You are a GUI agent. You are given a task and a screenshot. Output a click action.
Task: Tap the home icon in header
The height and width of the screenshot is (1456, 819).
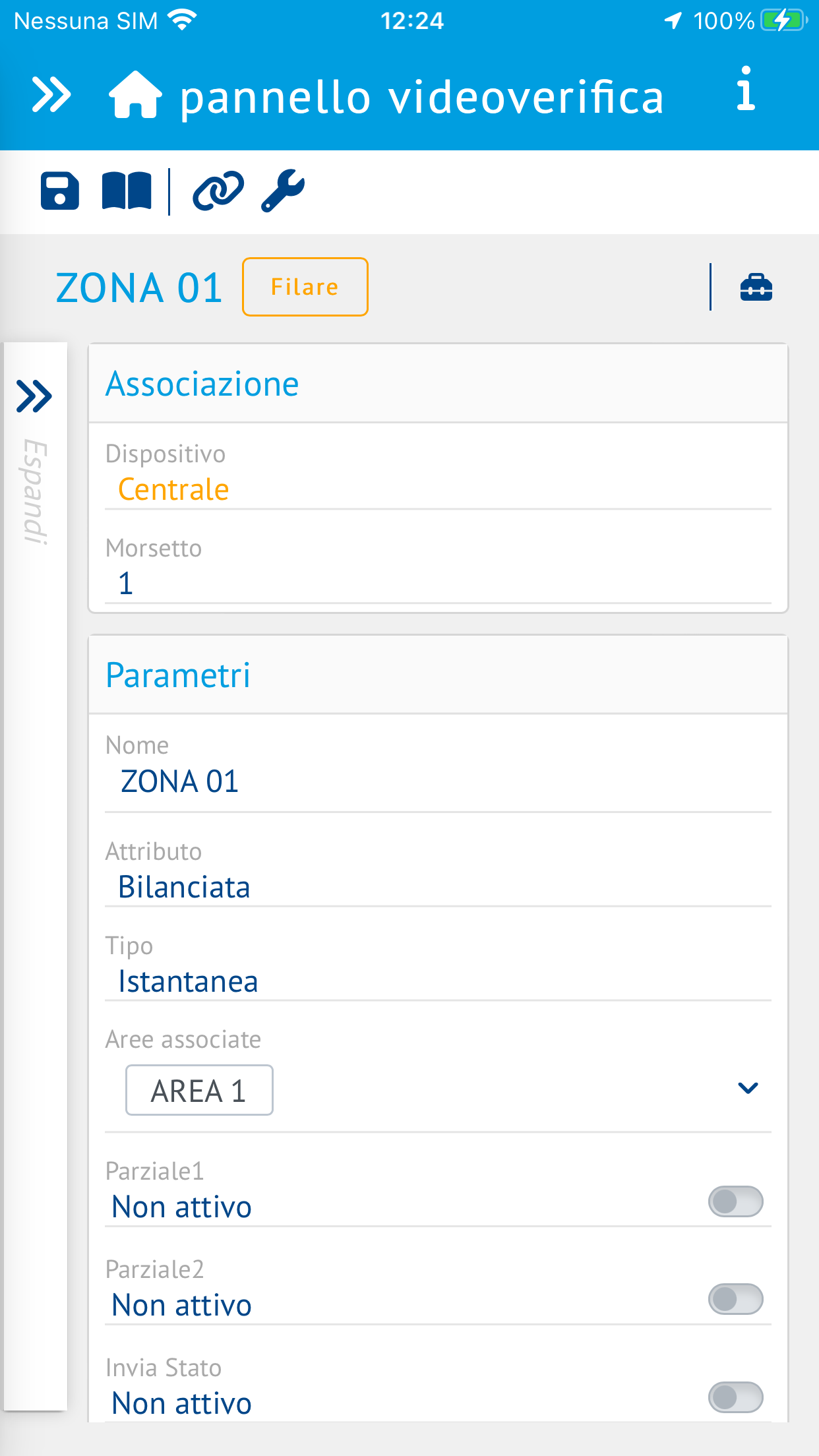[x=135, y=95]
